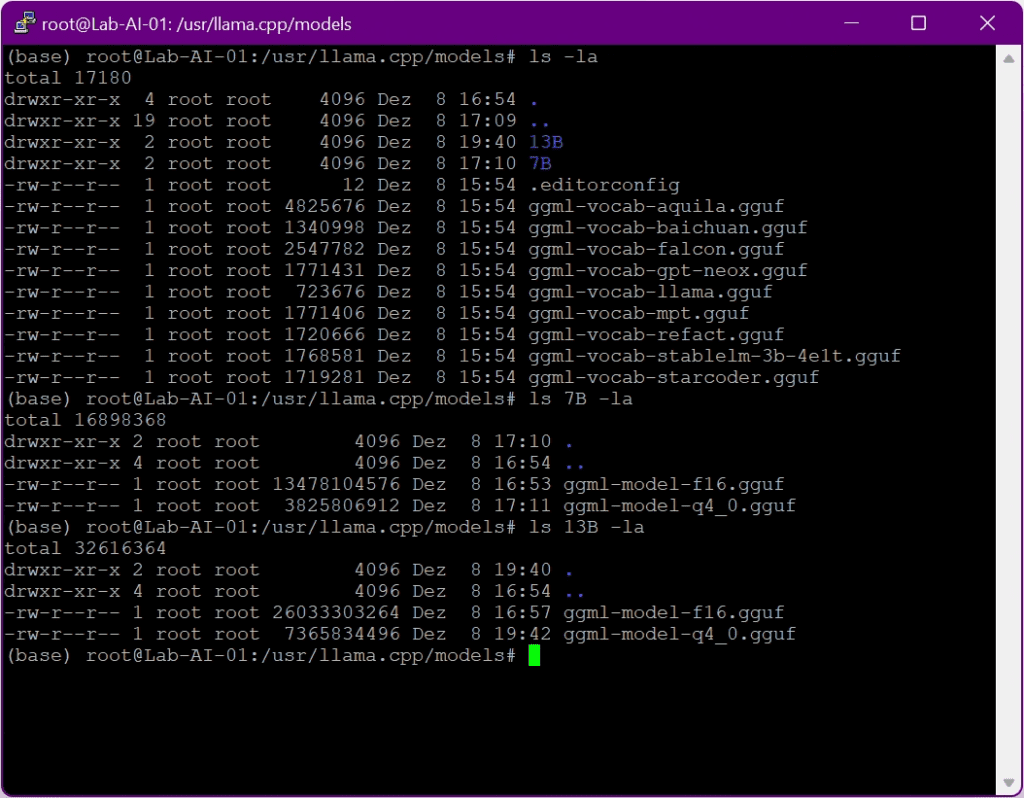Image resolution: width=1024 pixels, height=798 pixels.
Task: Click the scrollbar down arrow
Action: [1008, 782]
